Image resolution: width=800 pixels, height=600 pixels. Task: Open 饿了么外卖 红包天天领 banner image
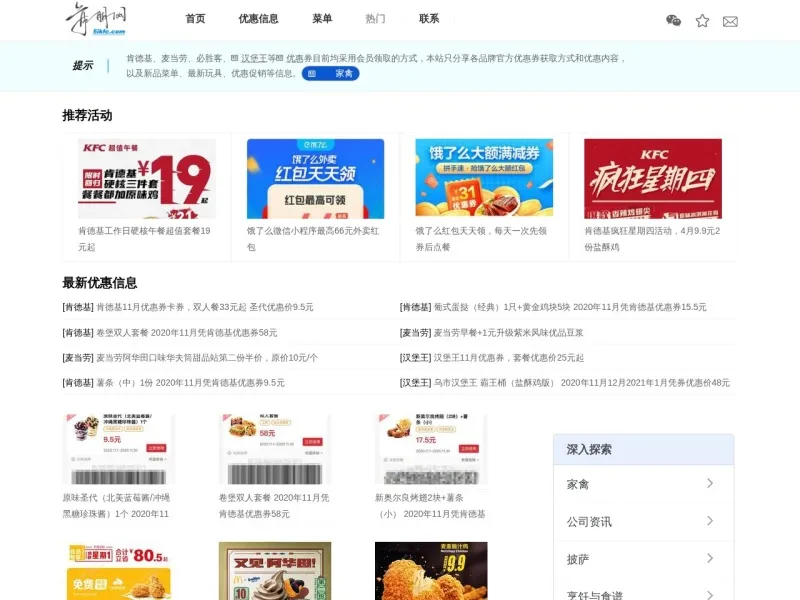pyautogui.click(x=315, y=179)
